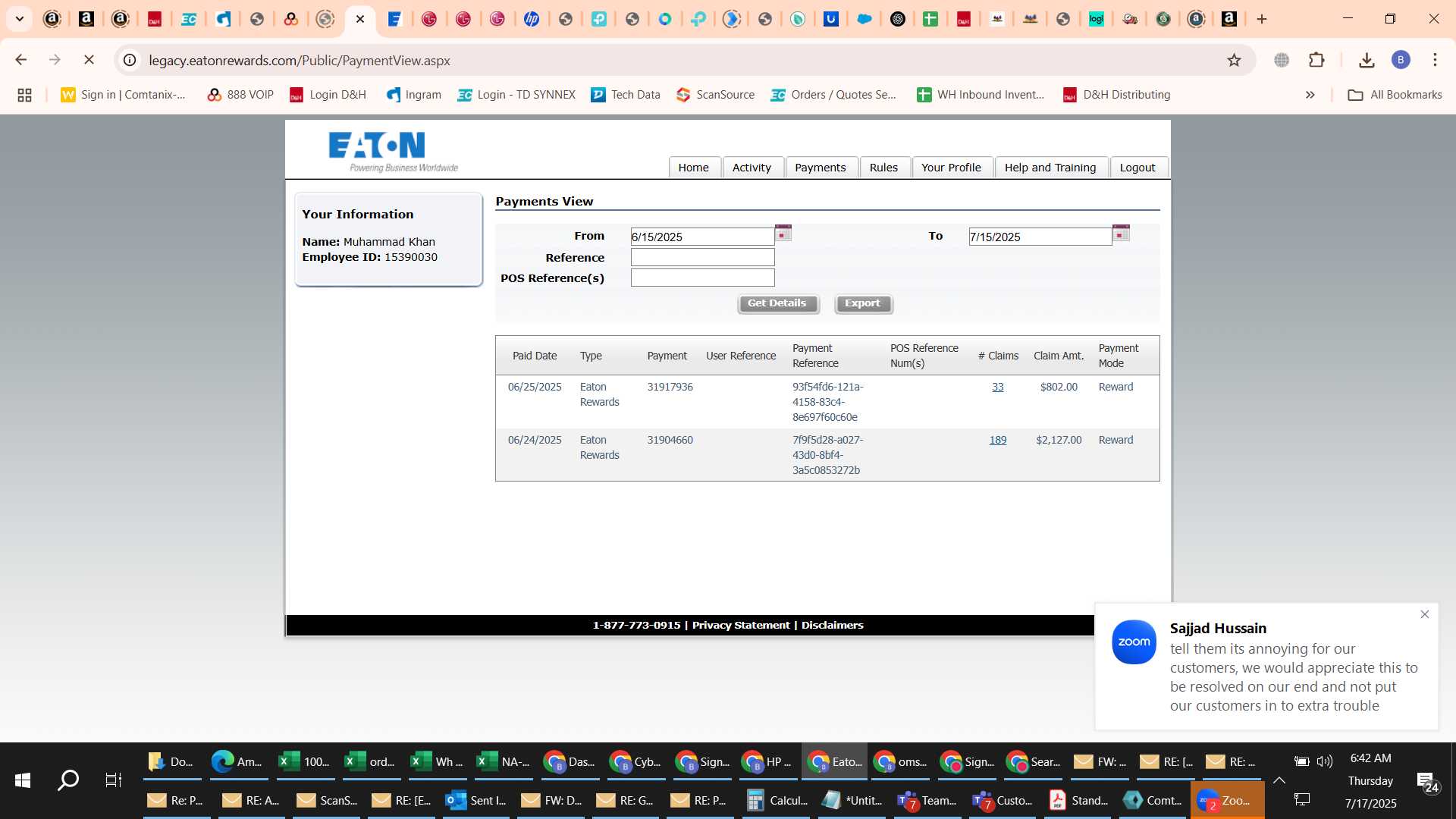Open Windows Start menu
1456x819 pixels.
pos(23,780)
